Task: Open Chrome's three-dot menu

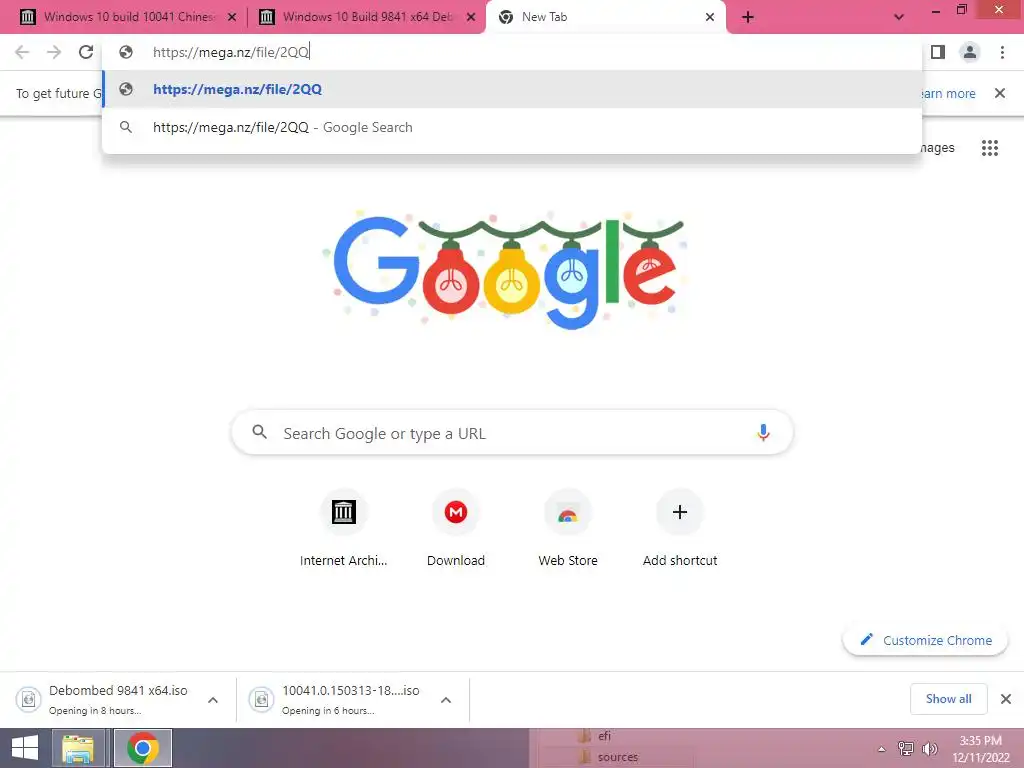Action: tap(1002, 52)
